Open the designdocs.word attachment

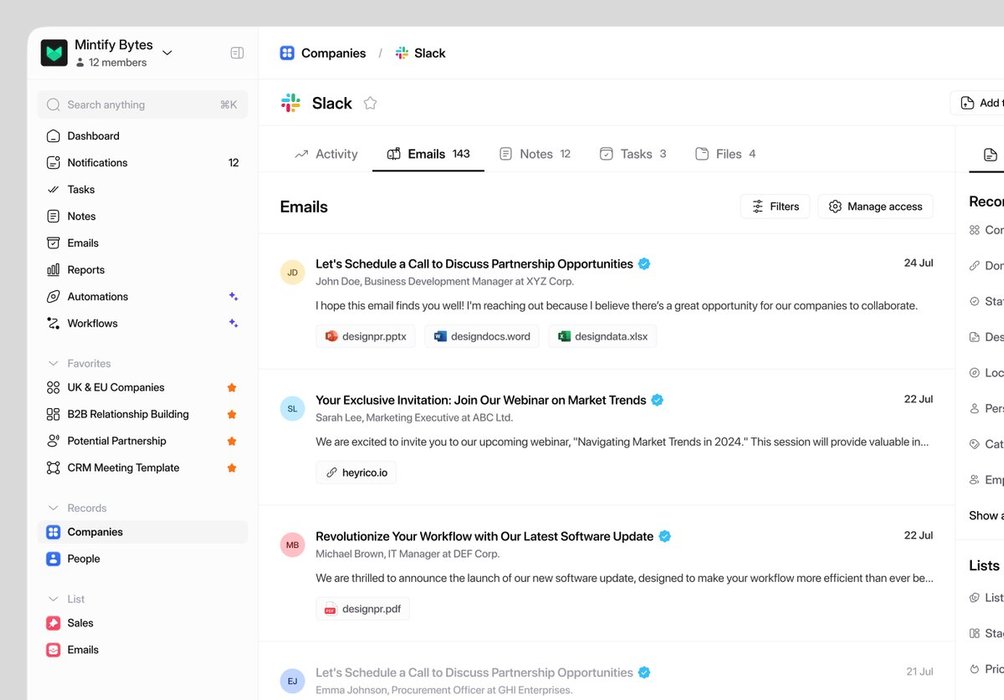coord(482,336)
